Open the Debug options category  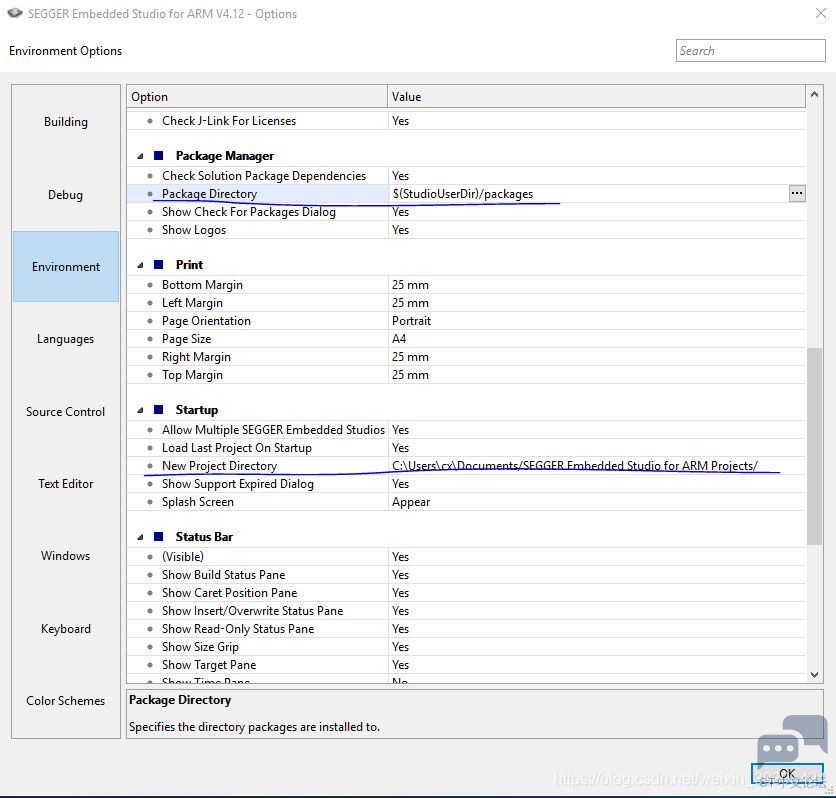coord(66,195)
